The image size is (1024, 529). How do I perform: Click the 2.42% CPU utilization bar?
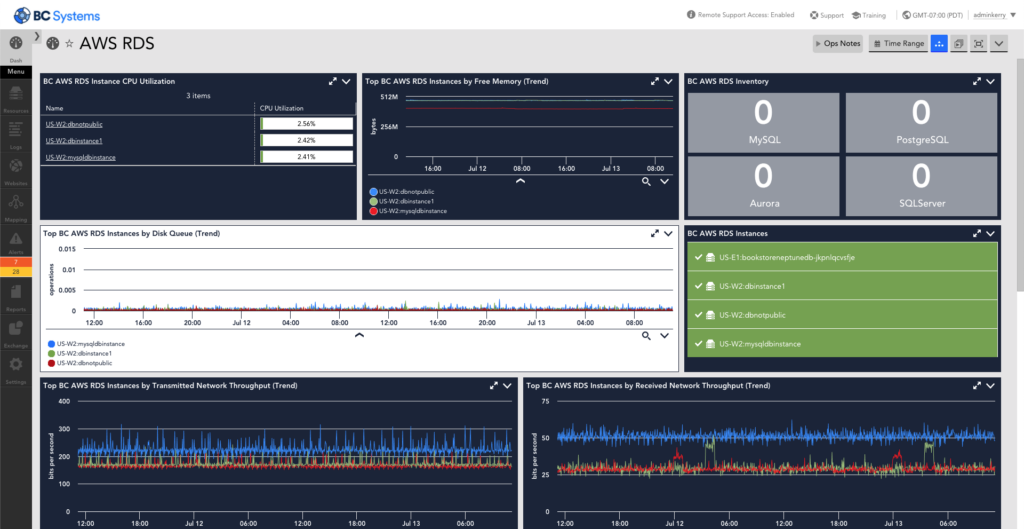click(306, 140)
